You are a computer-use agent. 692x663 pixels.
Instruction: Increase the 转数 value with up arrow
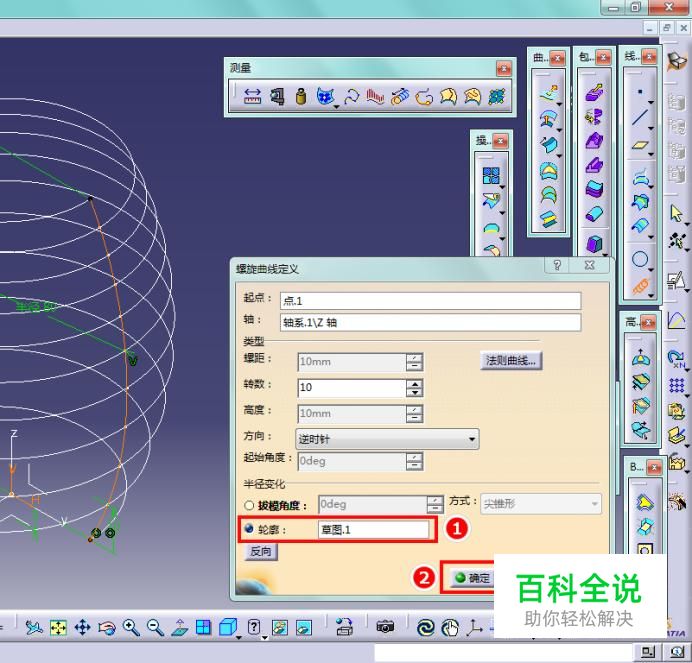click(414, 383)
